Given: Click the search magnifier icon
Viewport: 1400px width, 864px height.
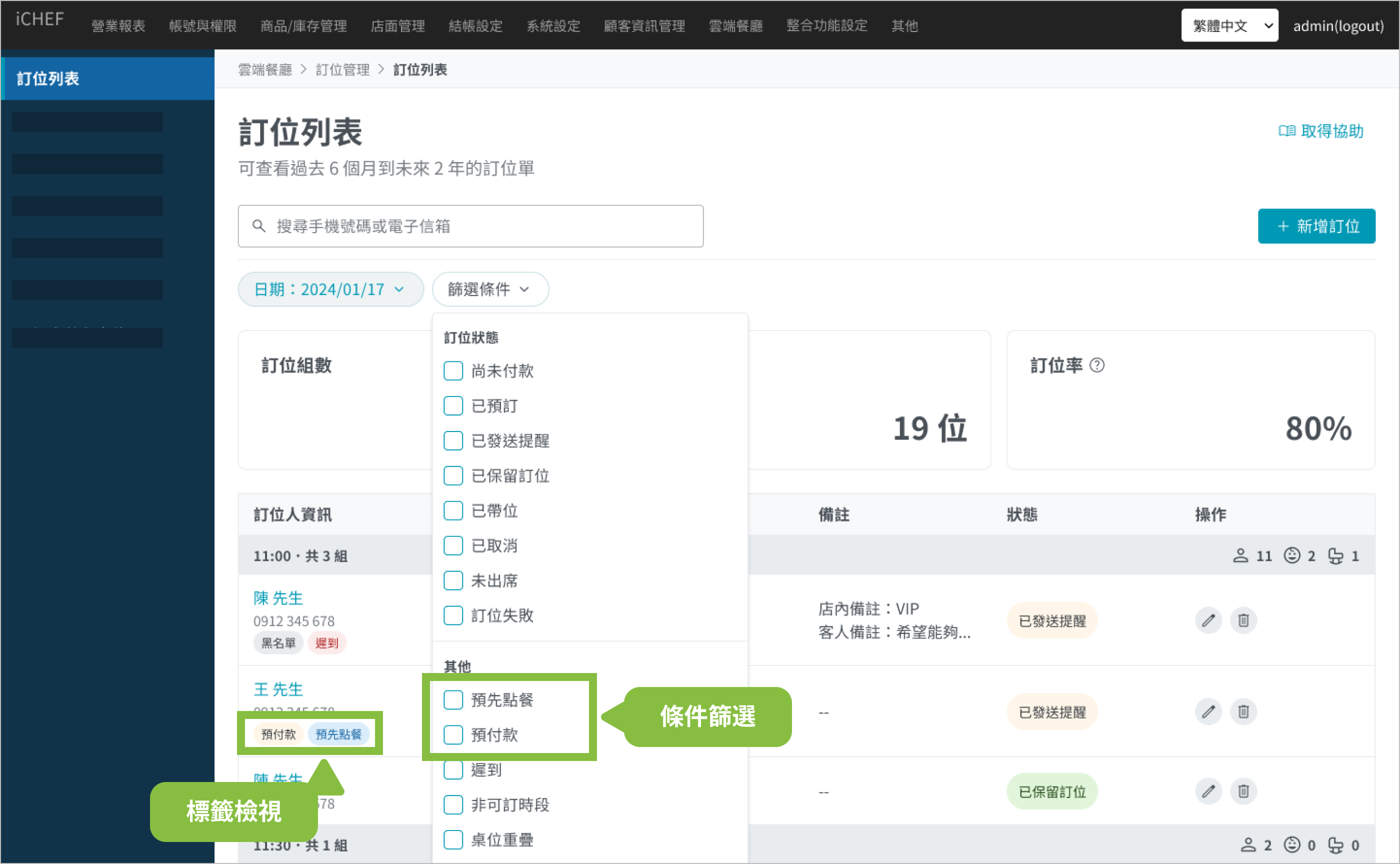Looking at the screenshot, I should coord(259,226).
